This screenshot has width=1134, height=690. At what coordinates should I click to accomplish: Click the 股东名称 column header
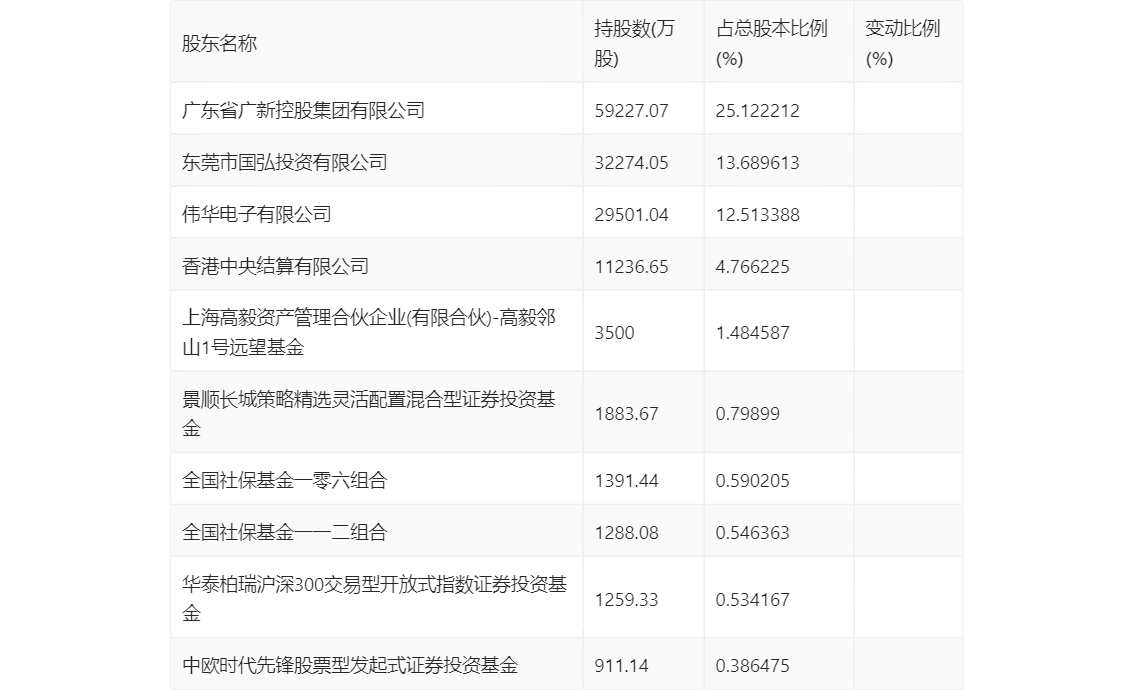219,43
